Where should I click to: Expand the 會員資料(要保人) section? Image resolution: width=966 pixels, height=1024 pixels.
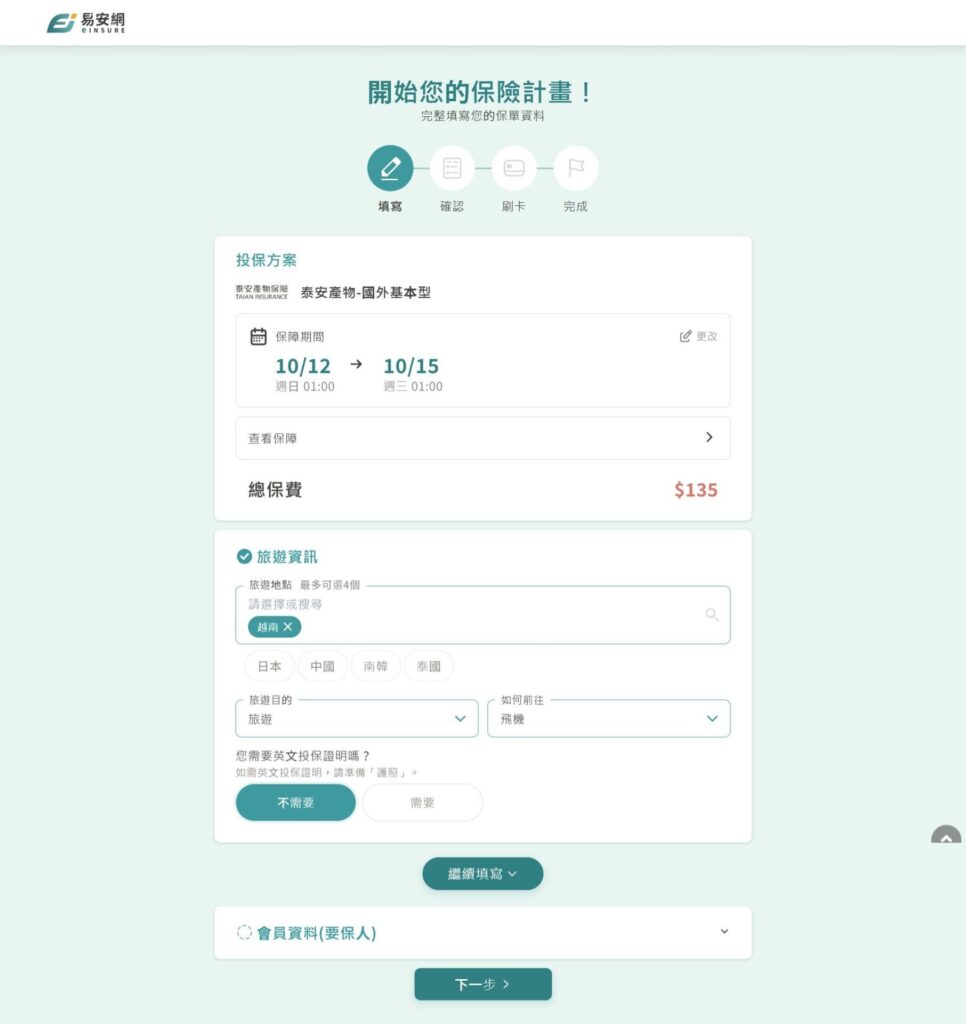click(483, 932)
